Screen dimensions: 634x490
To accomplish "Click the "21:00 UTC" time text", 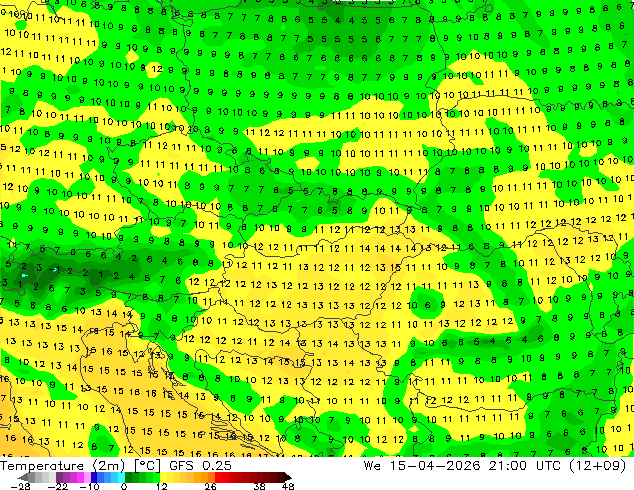I will point(524,466).
